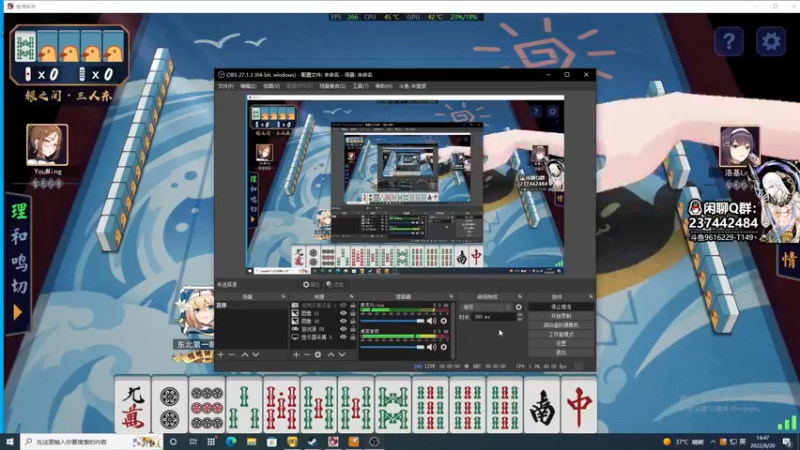Toggle visibility of 图像 11 source
Screen dimensions: 800x450
(343, 313)
